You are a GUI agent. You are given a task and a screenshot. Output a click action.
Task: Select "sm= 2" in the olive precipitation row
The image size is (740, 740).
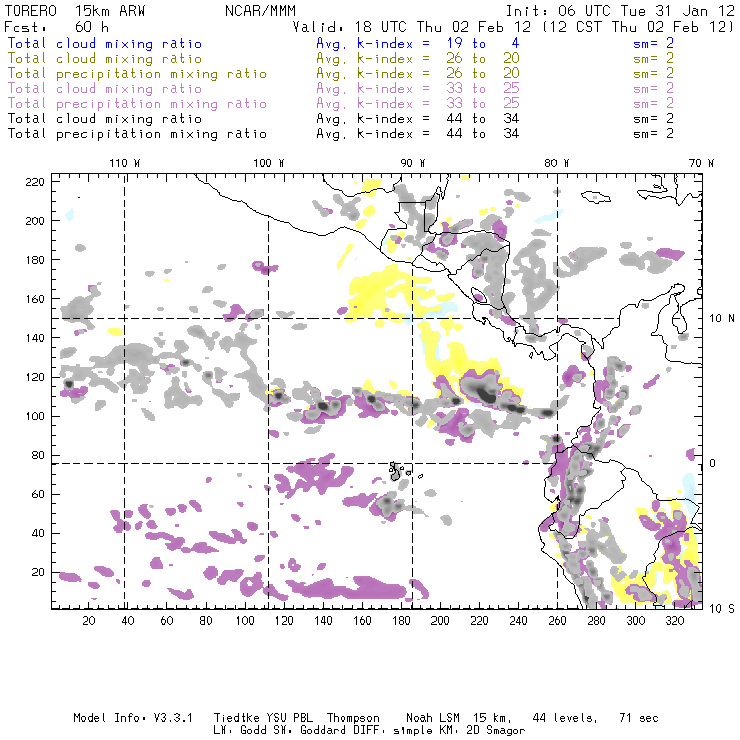(654, 74)
